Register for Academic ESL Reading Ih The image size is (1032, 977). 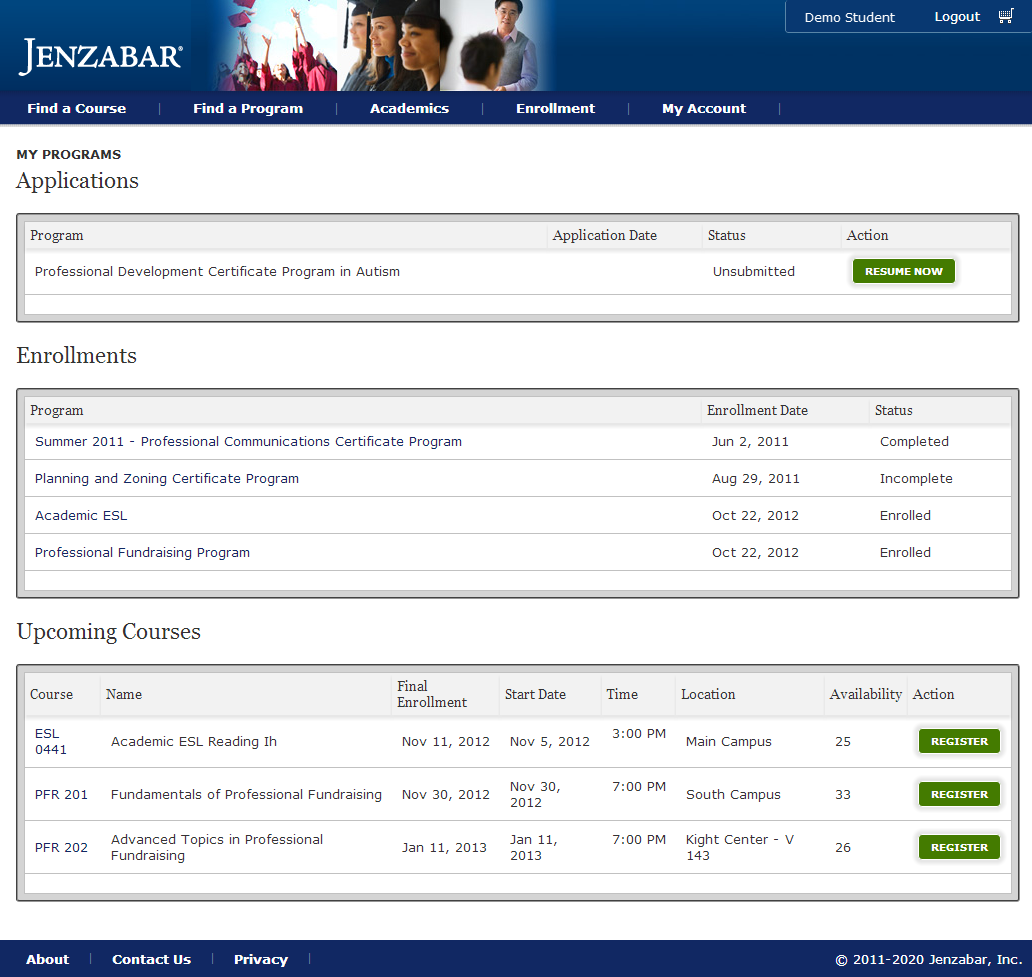(x=958, y=741)
